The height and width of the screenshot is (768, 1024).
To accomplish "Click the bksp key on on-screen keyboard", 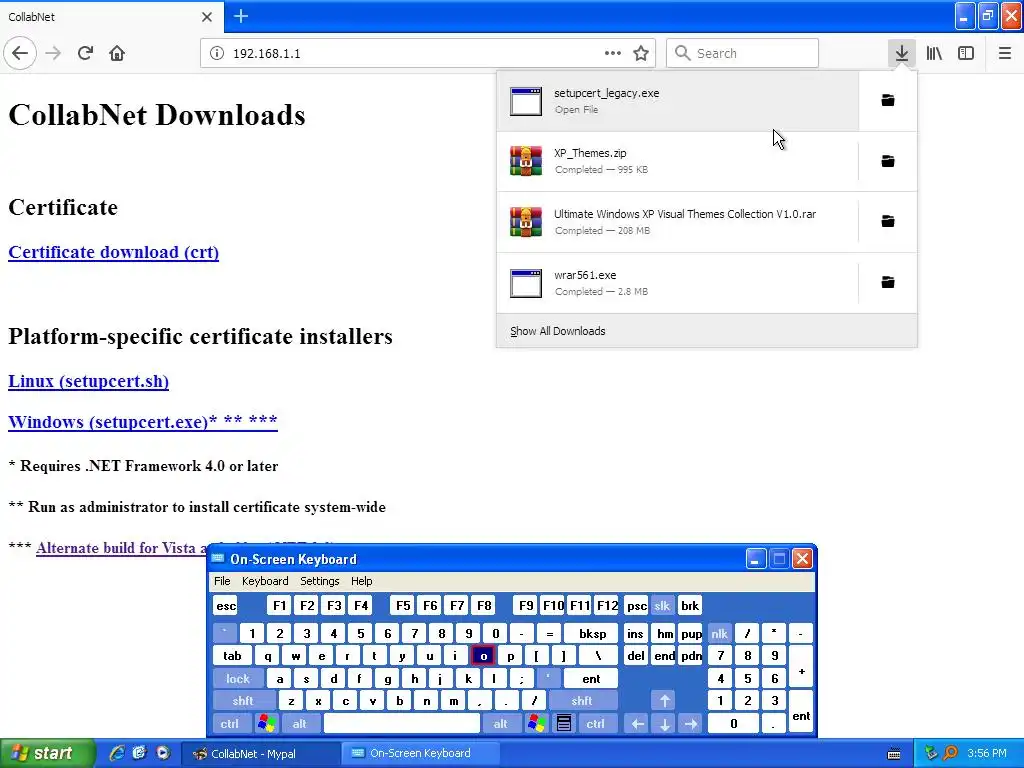I will tap(592, 633).
